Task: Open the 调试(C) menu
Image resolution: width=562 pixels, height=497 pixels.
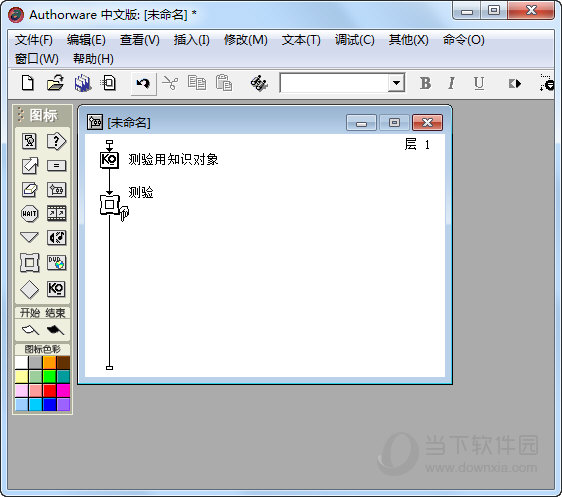Action: pyautogui.click(x=354, y=40)
